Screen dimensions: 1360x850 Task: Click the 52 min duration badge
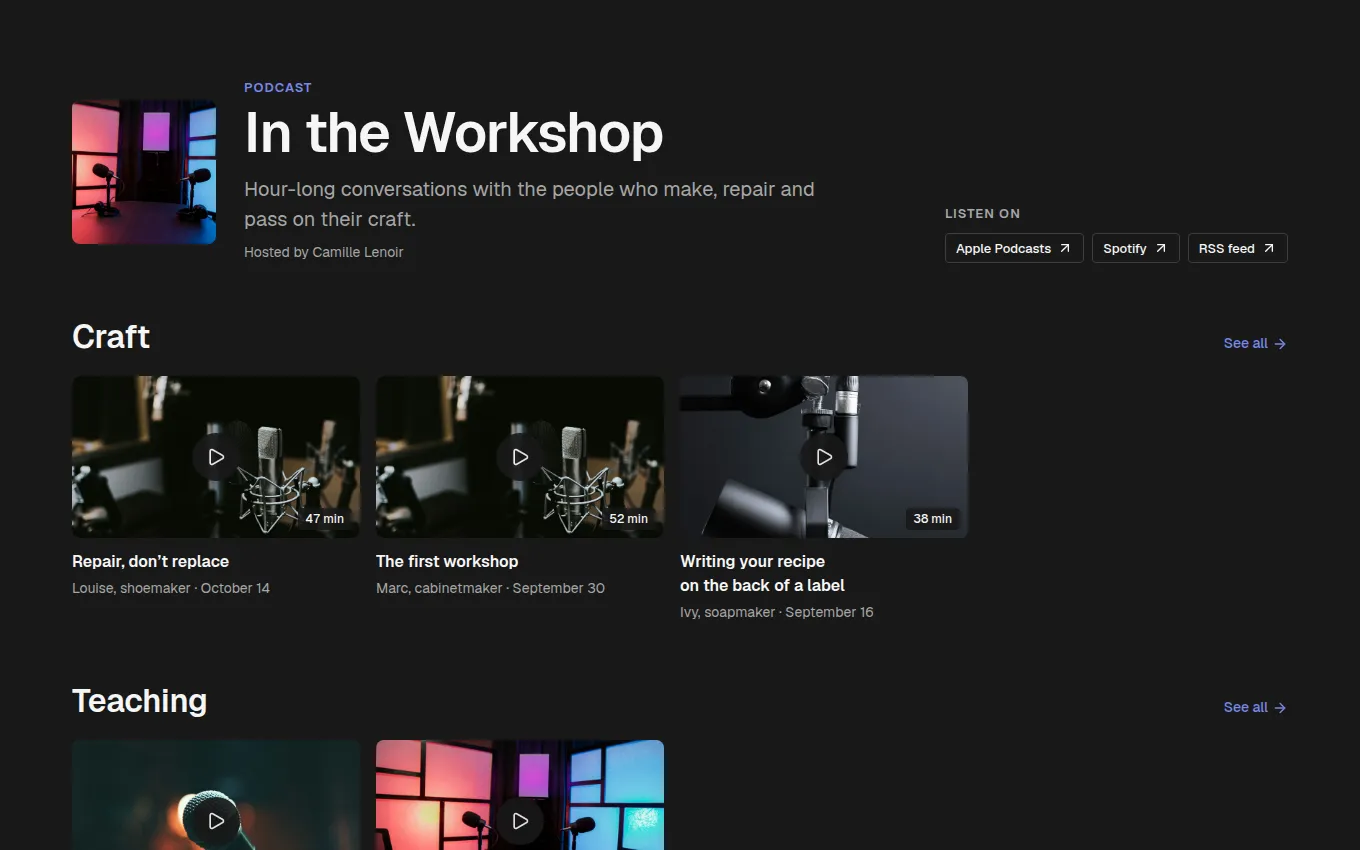tap(629, 518)
